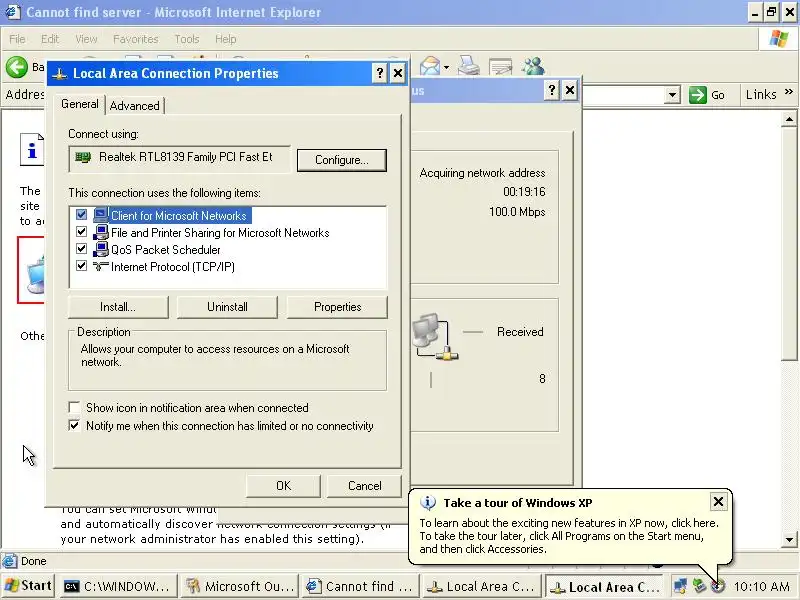Screen dimensions: 800x600
Task: Click the 10:10 AM system clock
Action: (761, 587)
